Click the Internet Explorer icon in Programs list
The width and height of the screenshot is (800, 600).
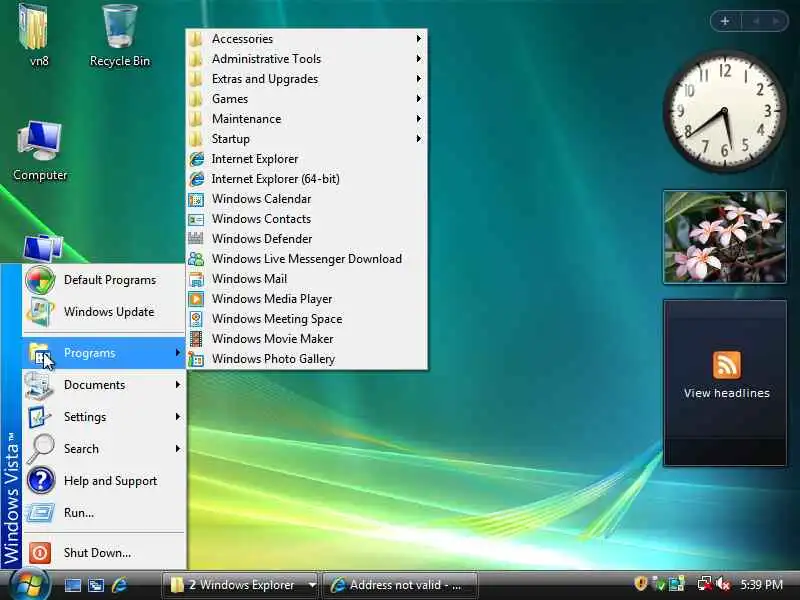[x=196, y=159]
